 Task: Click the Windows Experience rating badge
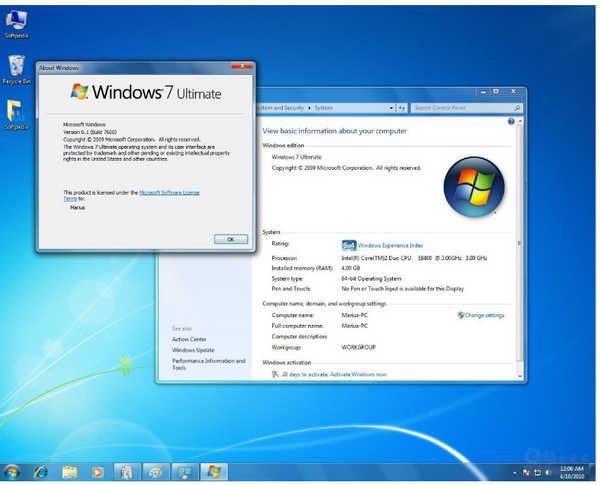click(349, 245)
